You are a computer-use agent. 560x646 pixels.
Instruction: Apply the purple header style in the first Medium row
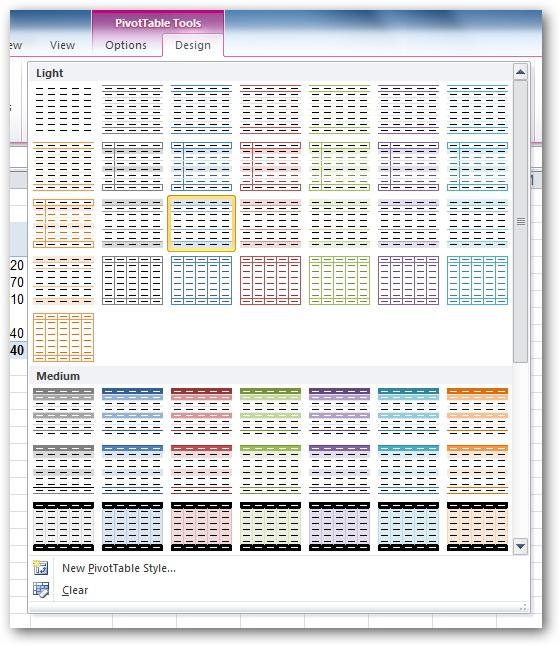(x=340, y=411)
